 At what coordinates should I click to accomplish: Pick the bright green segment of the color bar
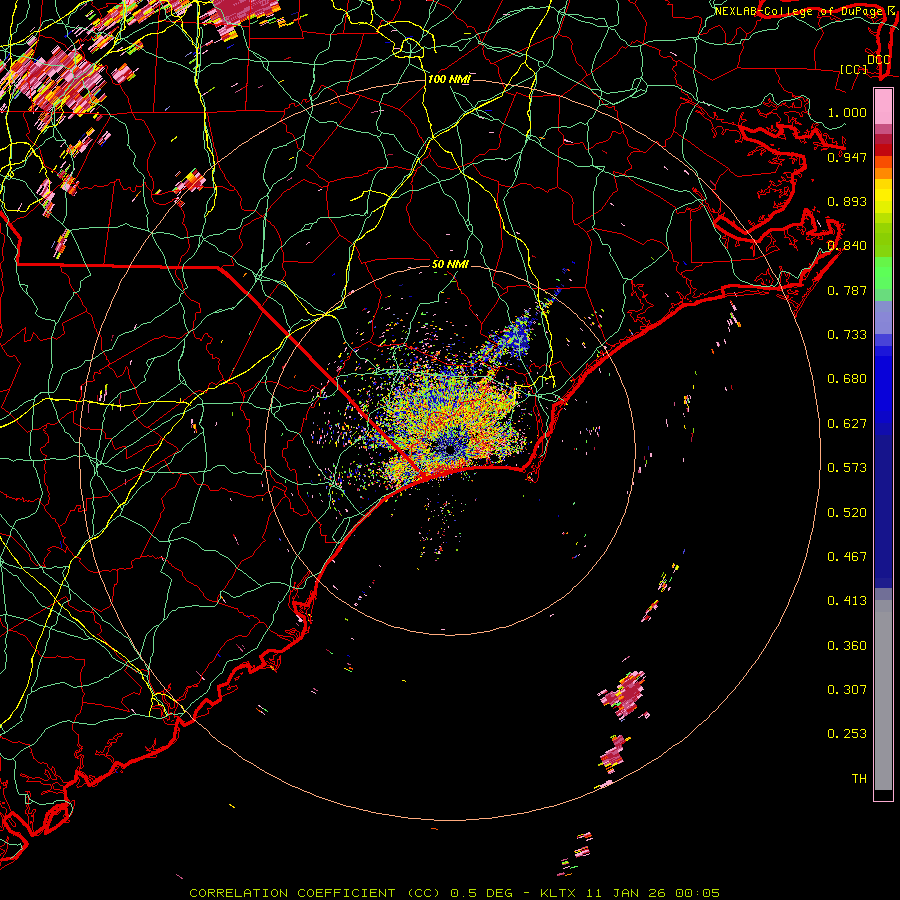coord(883,273)
